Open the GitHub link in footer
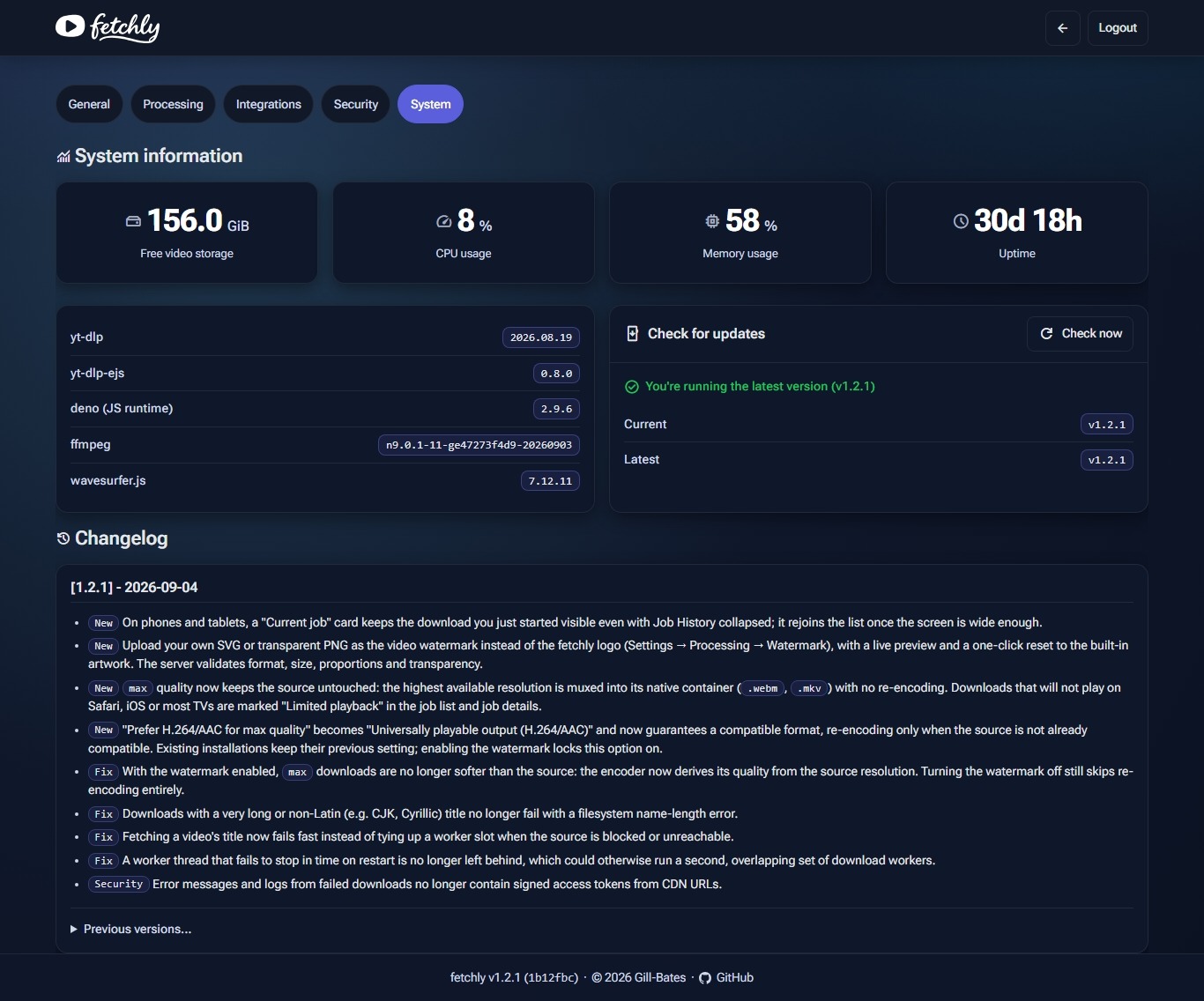 pos(726,978)
